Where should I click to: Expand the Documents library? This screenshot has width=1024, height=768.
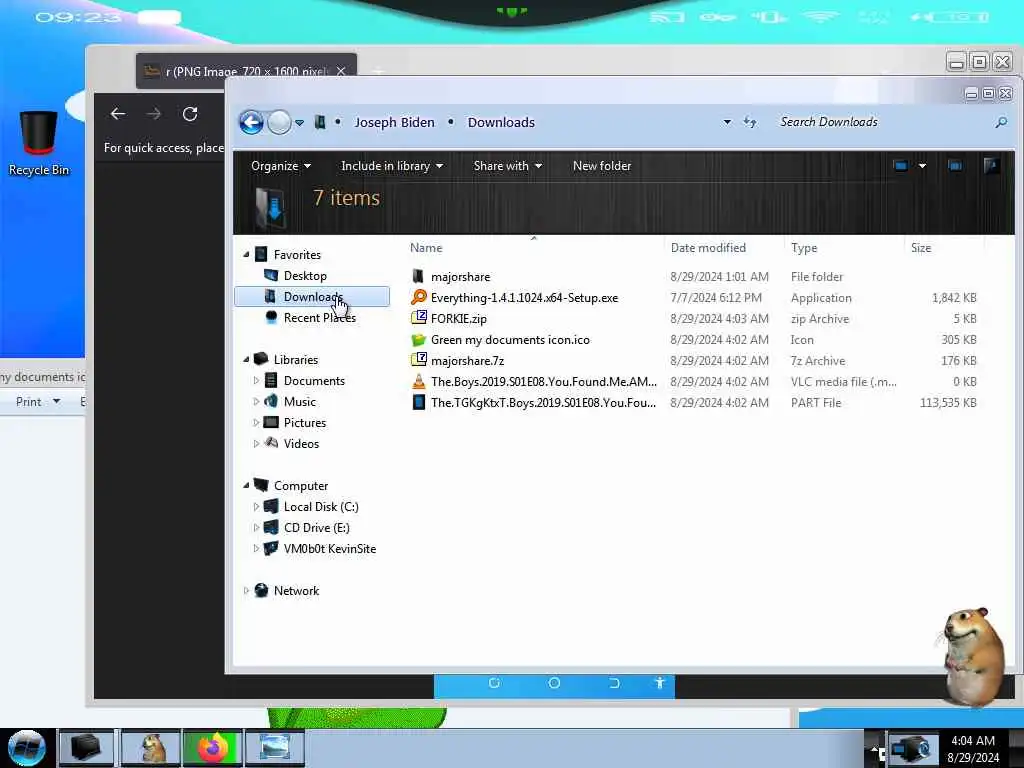(255, 380)
